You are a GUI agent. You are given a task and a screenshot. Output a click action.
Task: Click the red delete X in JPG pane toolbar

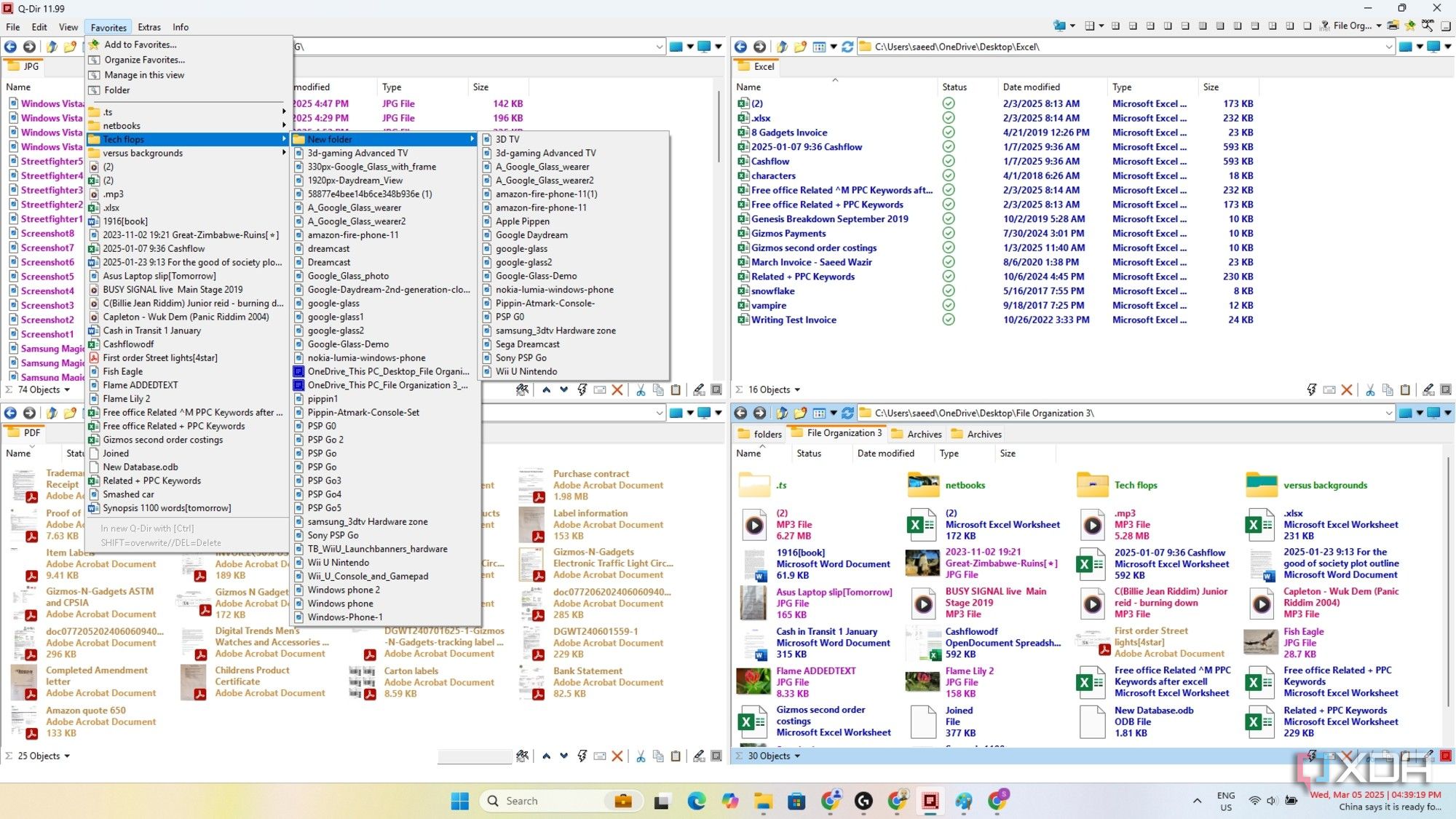617,390
